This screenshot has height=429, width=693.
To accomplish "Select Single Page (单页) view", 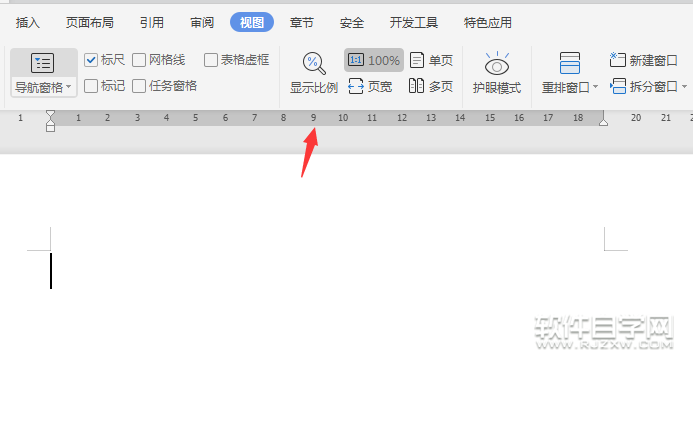I will [x=431, y=61].
